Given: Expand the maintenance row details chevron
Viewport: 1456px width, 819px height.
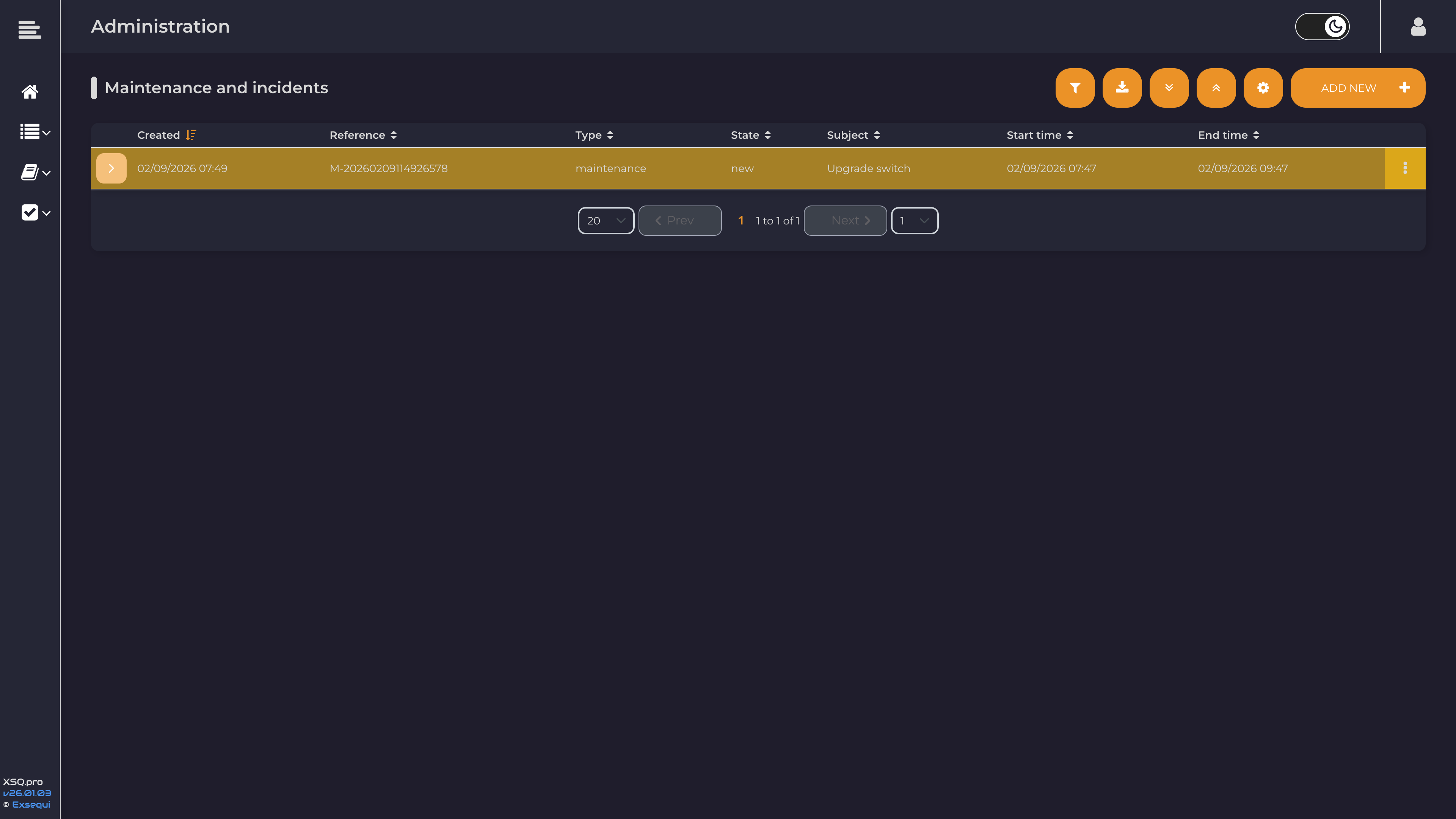Looking at the screenshot, I should (x=111, y=168).
